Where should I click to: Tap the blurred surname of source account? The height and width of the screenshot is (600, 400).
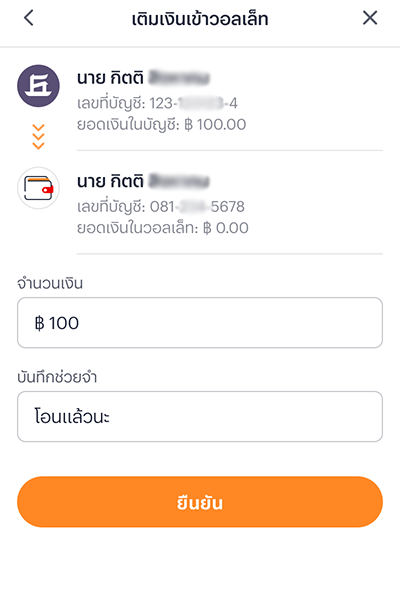click(x=179, y=78)
